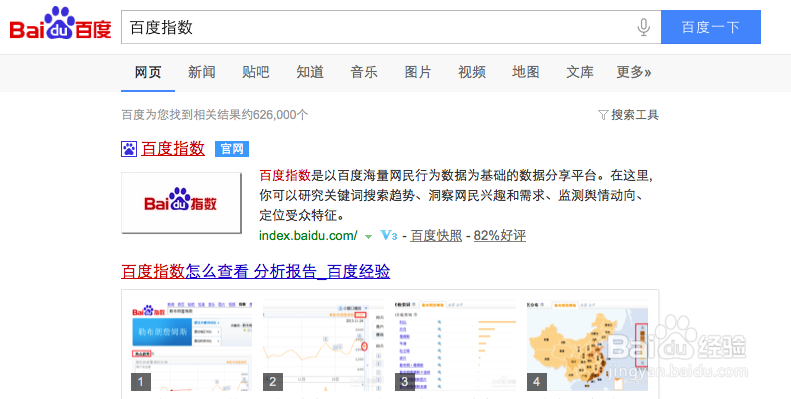Go to the 知道 tab
The width and height of the screenshot is (791, 399).
click(310, 72)
